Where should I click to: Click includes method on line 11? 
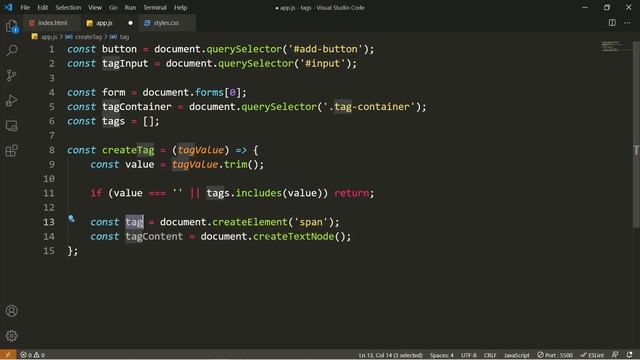point(259,193)
